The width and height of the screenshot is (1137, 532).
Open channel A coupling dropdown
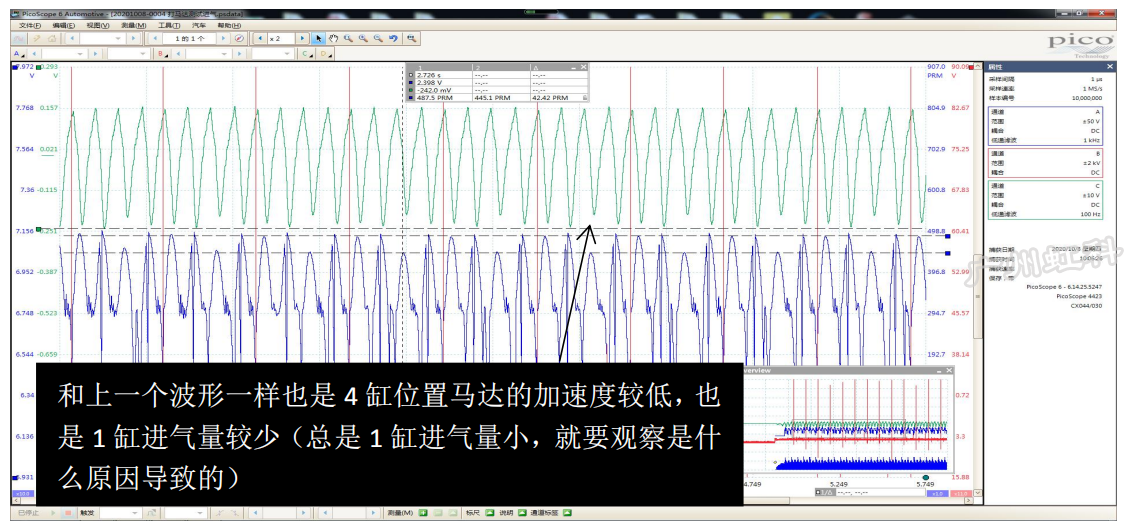(128, 54)
